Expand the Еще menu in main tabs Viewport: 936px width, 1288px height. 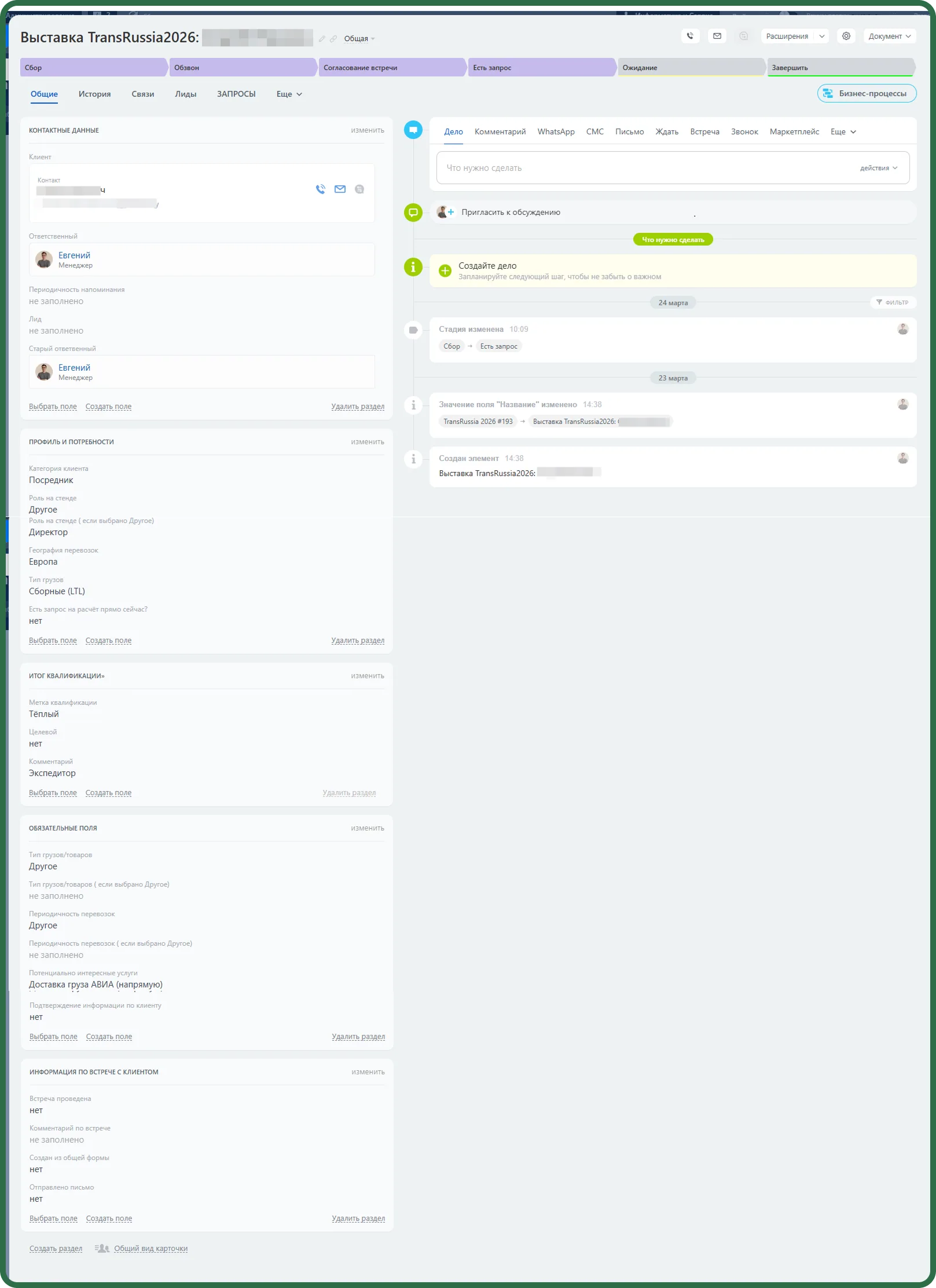point(289,94)
